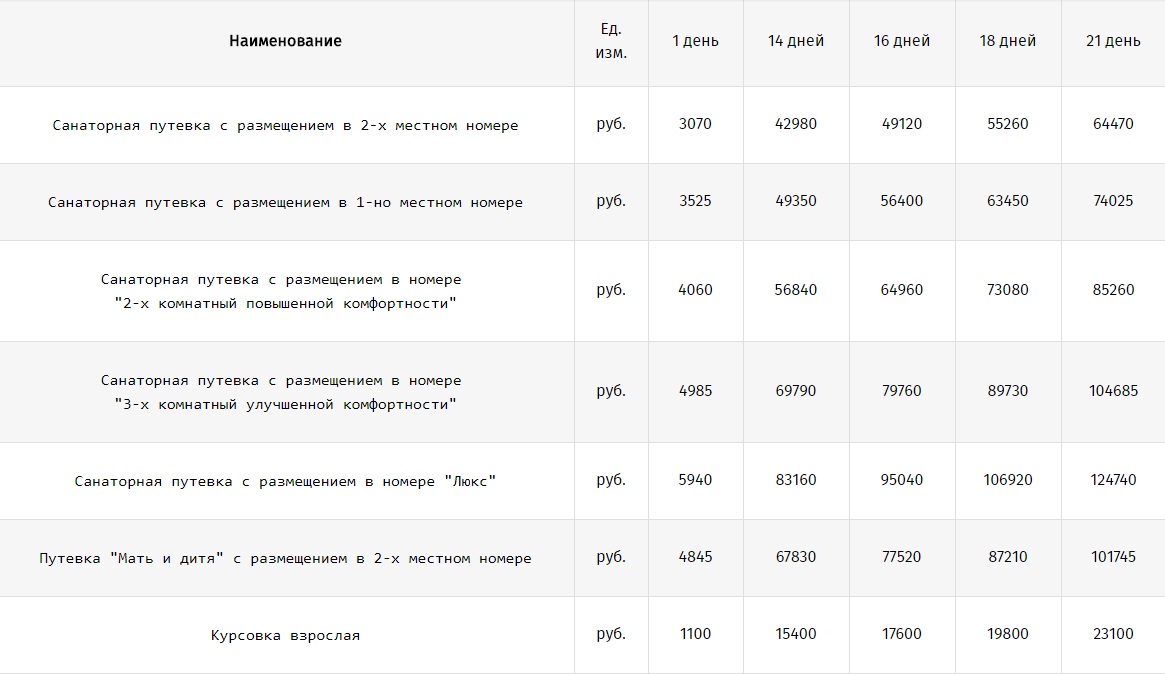Image resolution: width=1165 pixels, height=674 pixels.
Task: Select the 21 день column header
Action: pos(1113,41)
